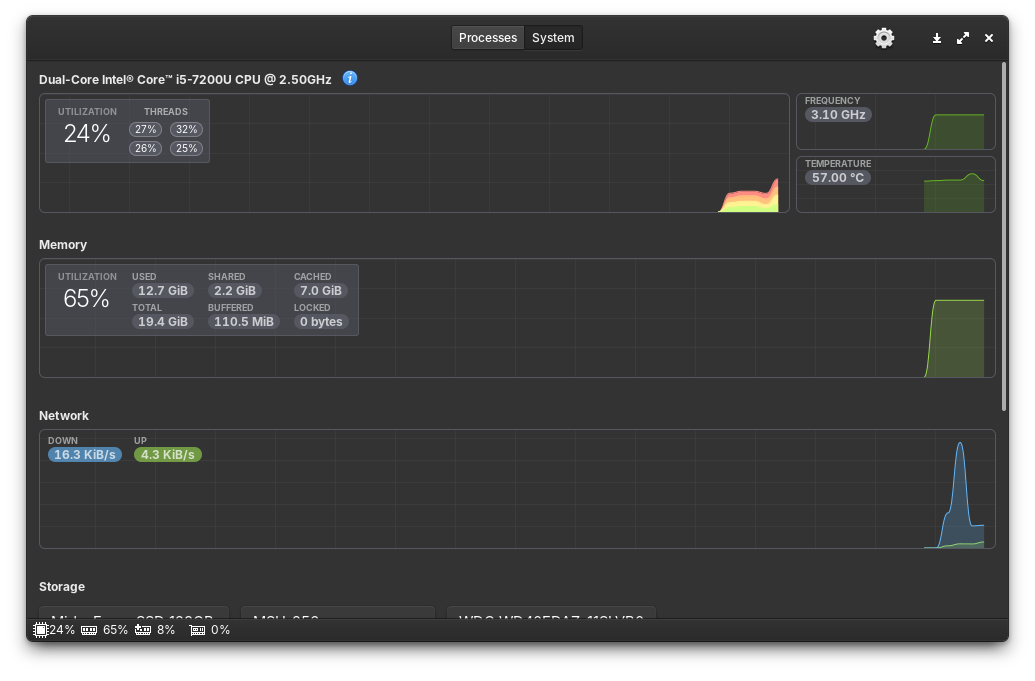Click the CPU chip icon in status bar
The image size is (1035, 681).
[41, 630]
